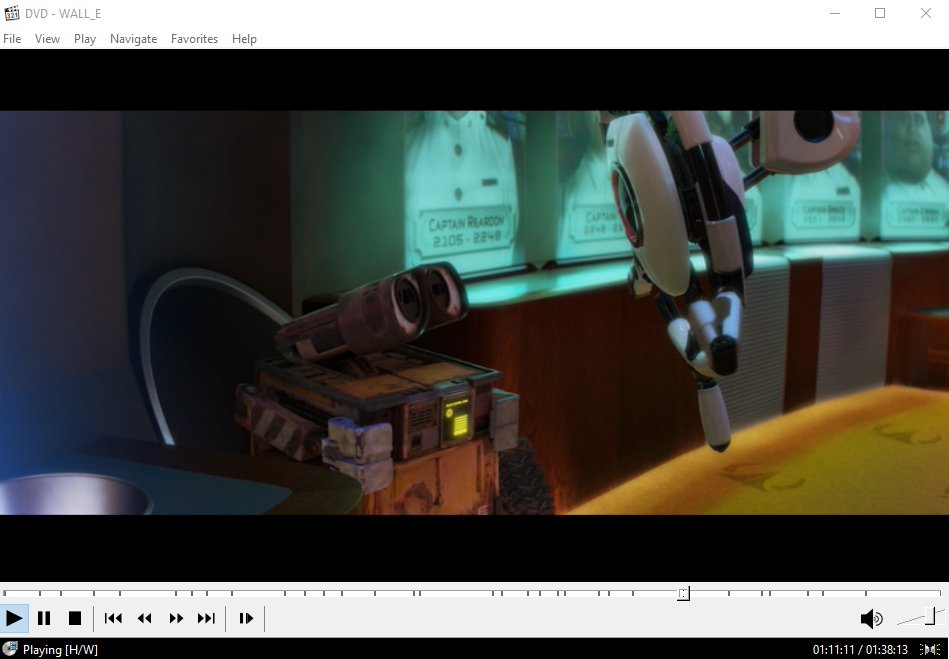Click the elapsed time display 01:11:11 / 01:38:13
Image resolution: width=949 pixels, height=659 pixels.
coord(860,650)
